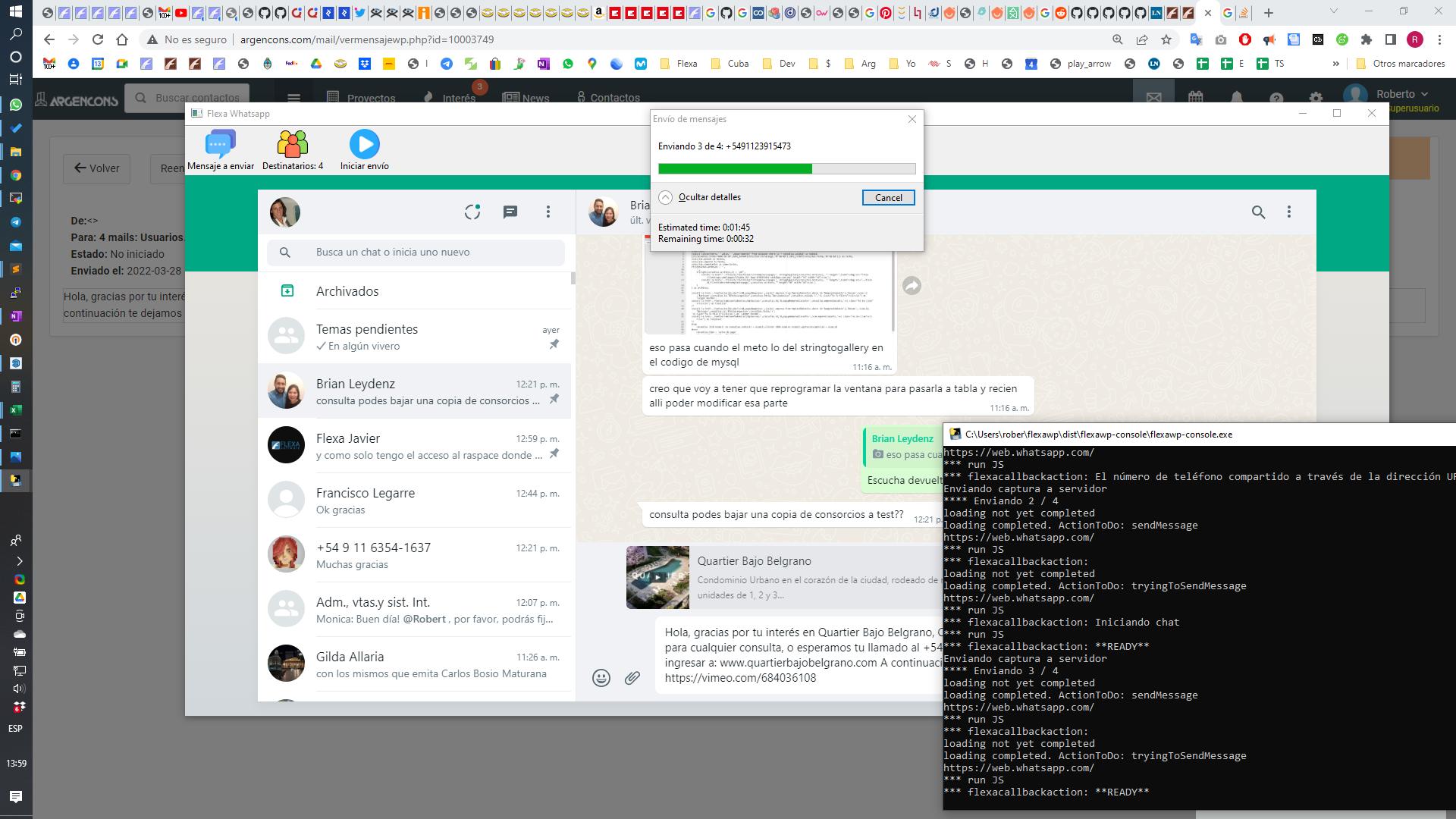This screenshot has width=1456, height=819.
Task: Click paperclip attach icon
Action: 632,678
